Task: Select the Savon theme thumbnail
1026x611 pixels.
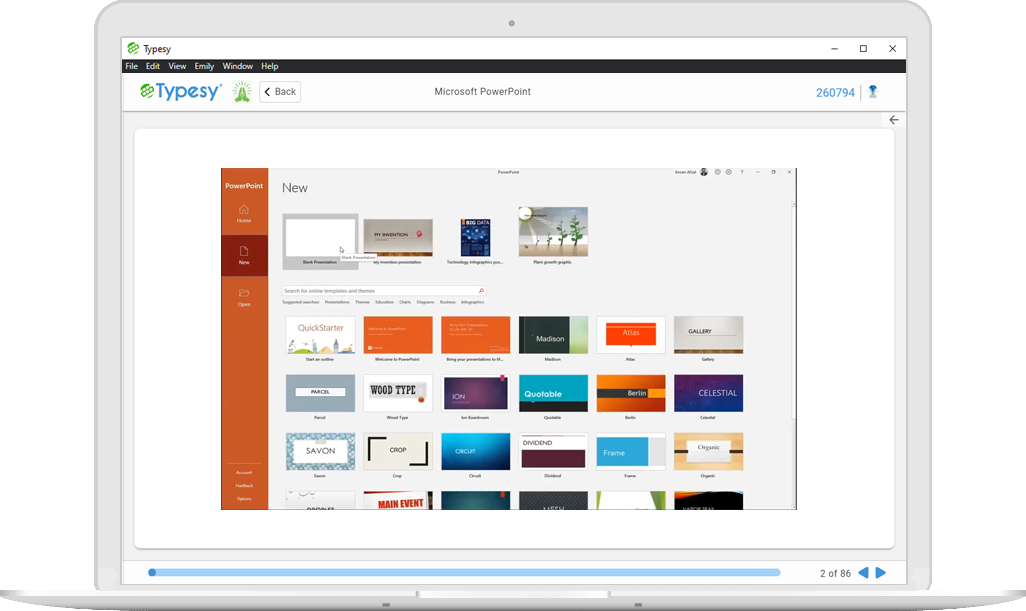Action: [x=320, y=451]
